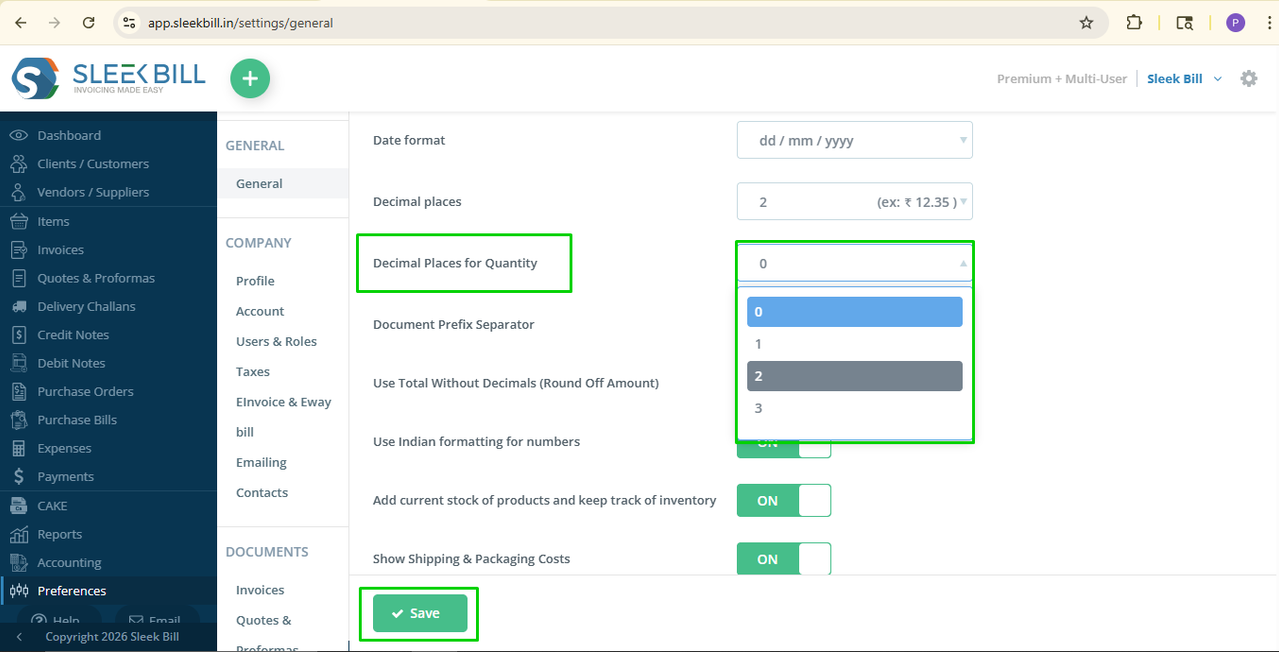Choose option 3 in quantity decimals list
The height and width of the screenshot is (652, 1279).
pos(855,408)
